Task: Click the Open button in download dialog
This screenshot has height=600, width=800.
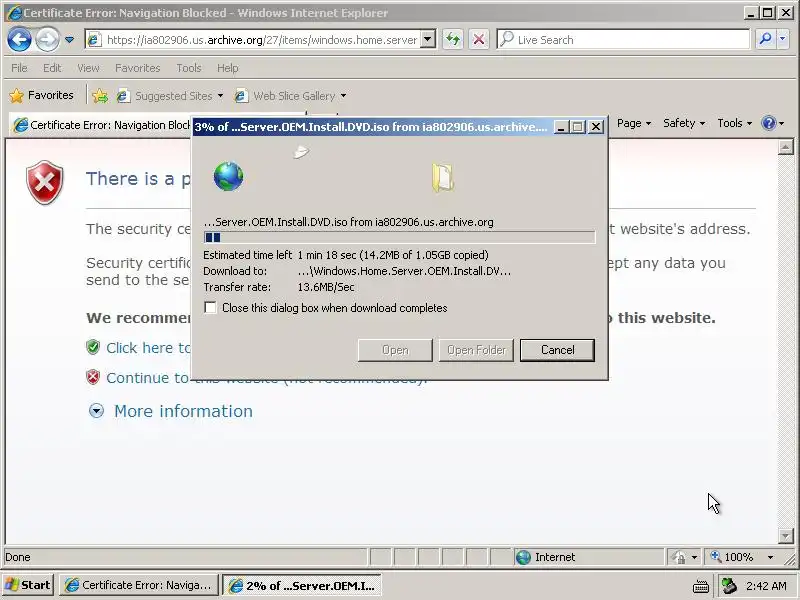Action: pos(395,350)
